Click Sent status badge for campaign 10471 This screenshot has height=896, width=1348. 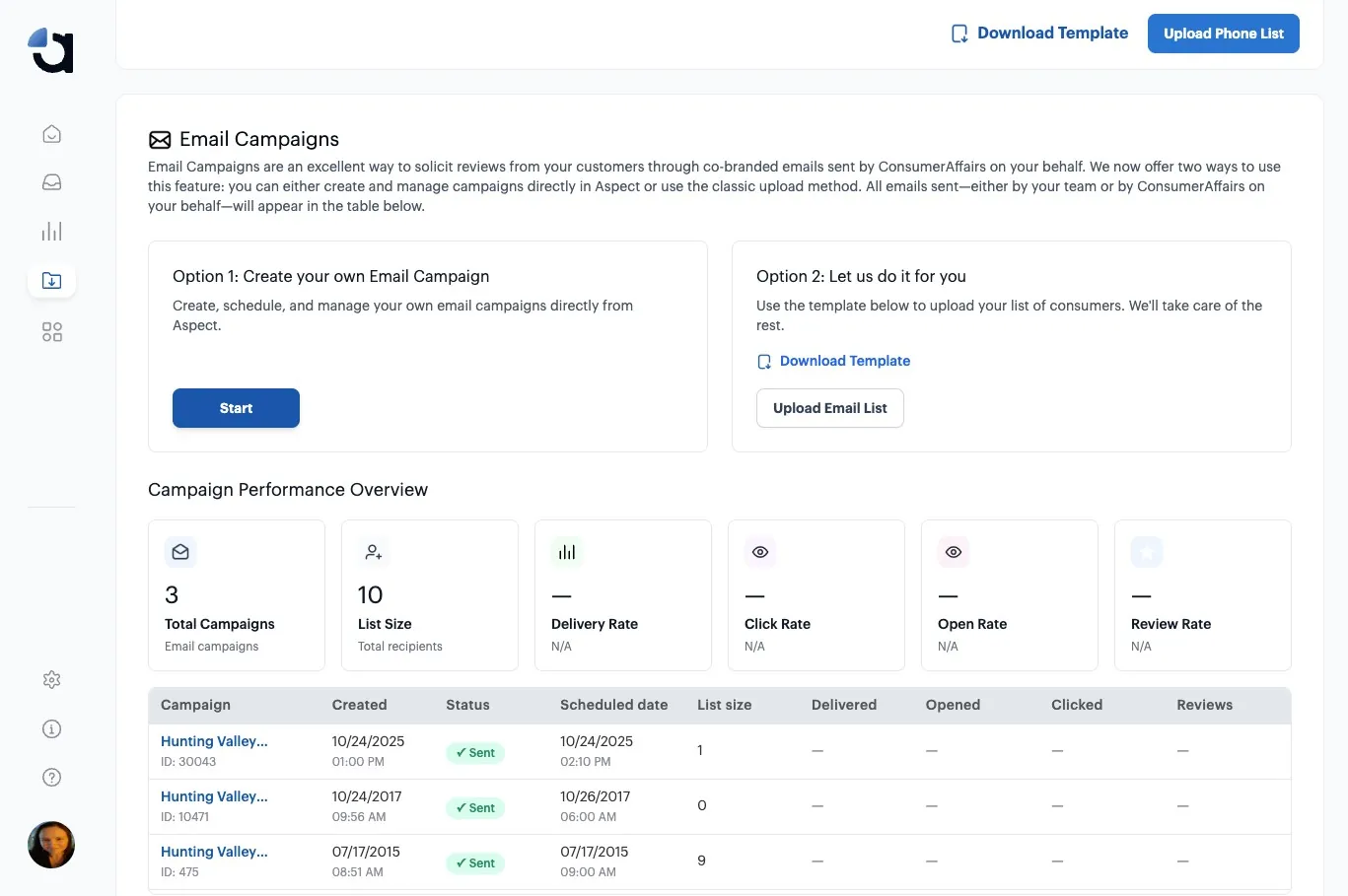(x=475, y=808)
